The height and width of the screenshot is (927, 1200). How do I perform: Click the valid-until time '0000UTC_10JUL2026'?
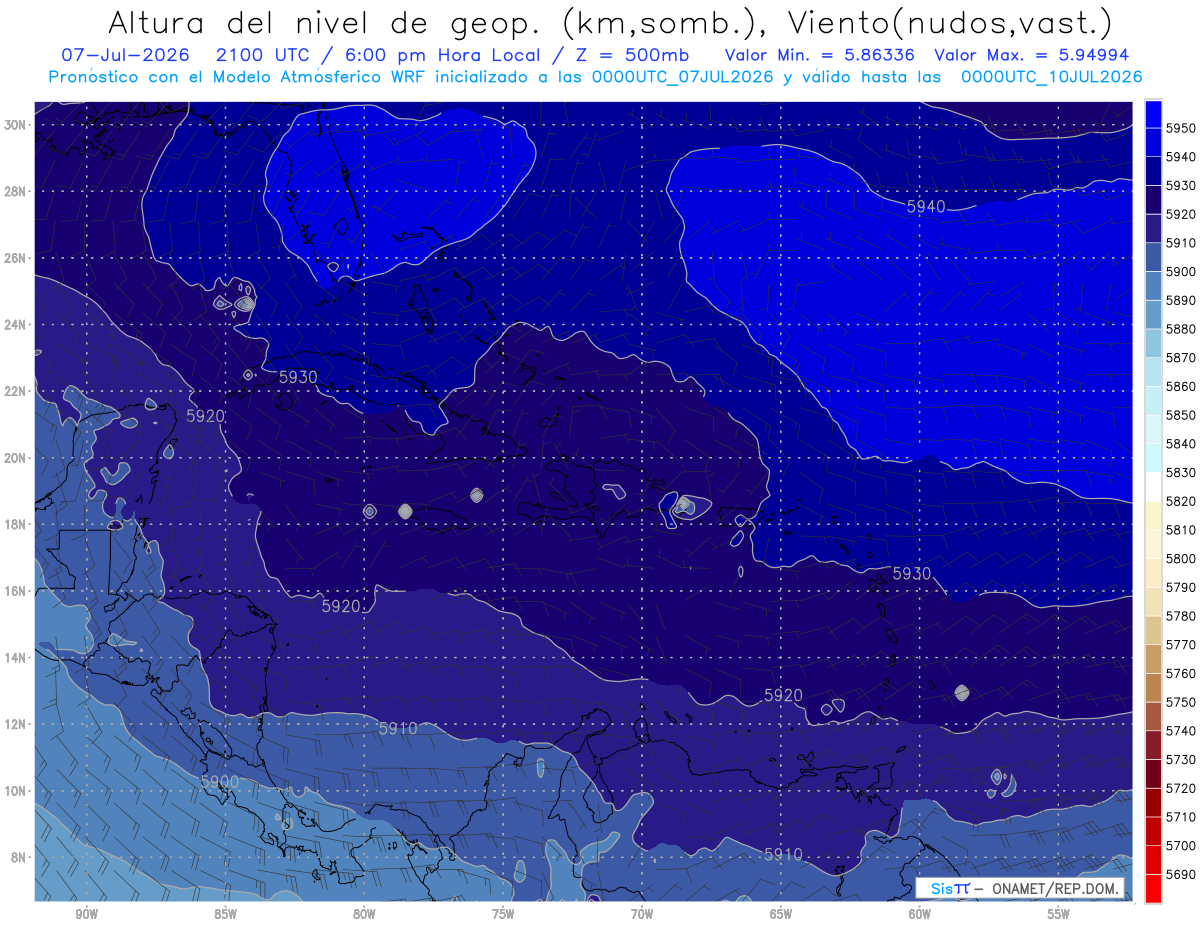(1051, 77)
